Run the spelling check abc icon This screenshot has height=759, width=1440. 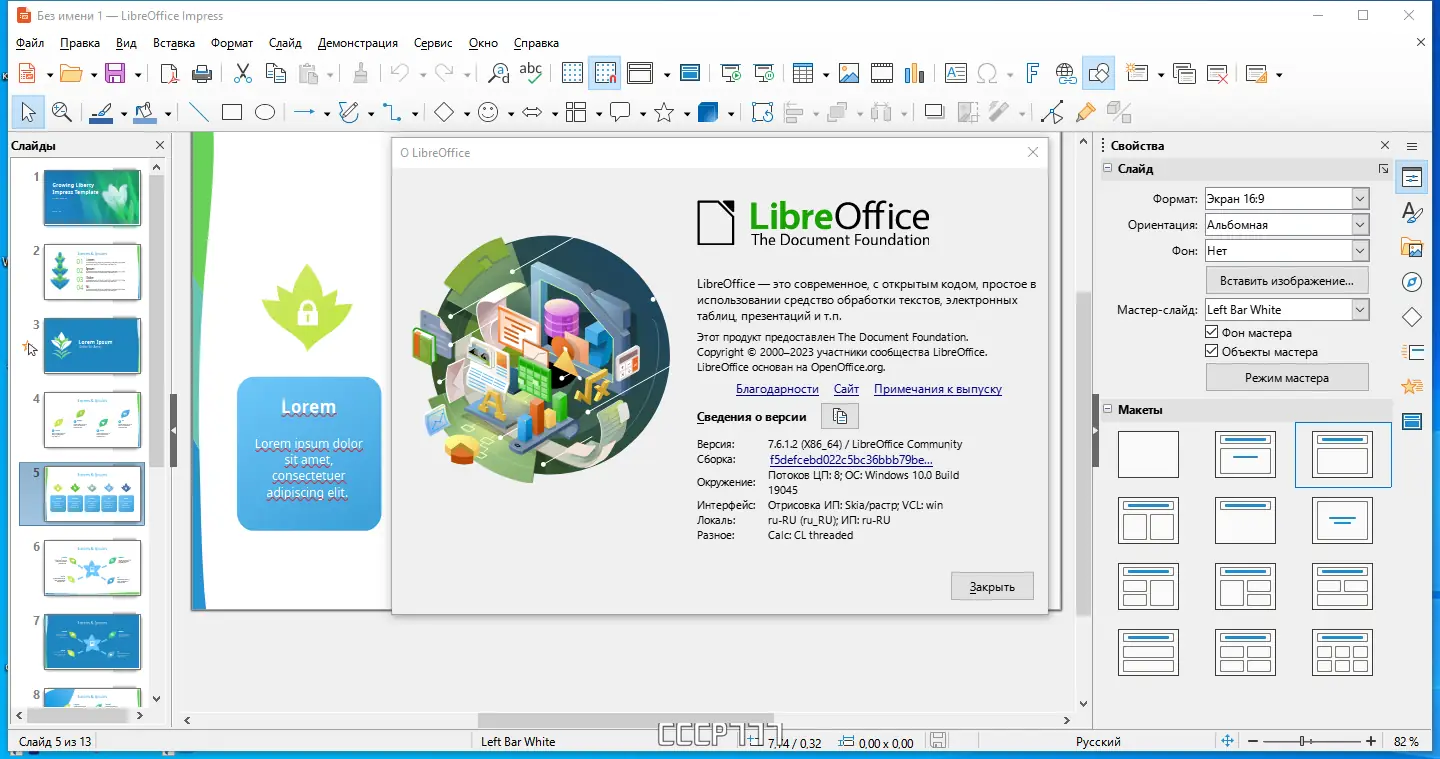tap(530, 73)
